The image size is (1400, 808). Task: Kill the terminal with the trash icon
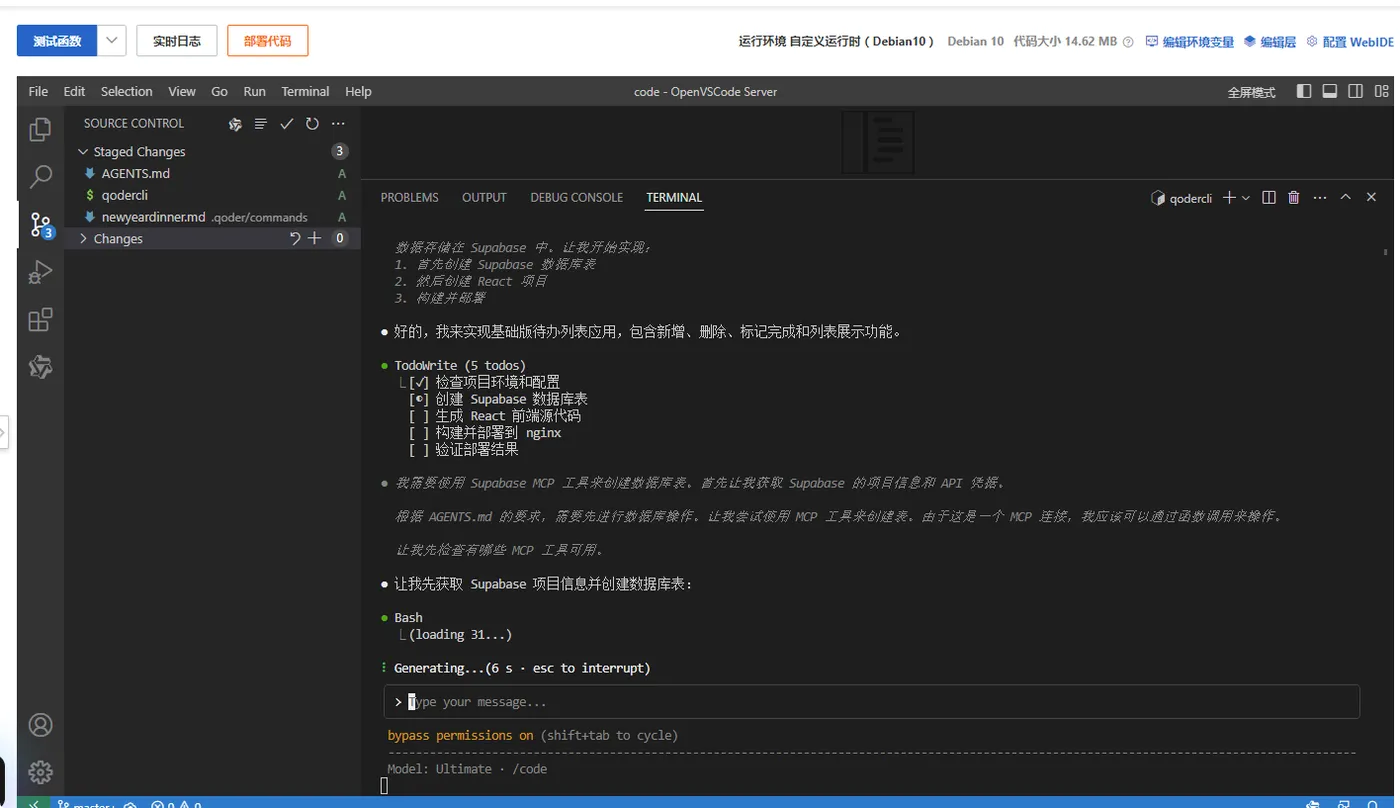[x=1293, y=197]
